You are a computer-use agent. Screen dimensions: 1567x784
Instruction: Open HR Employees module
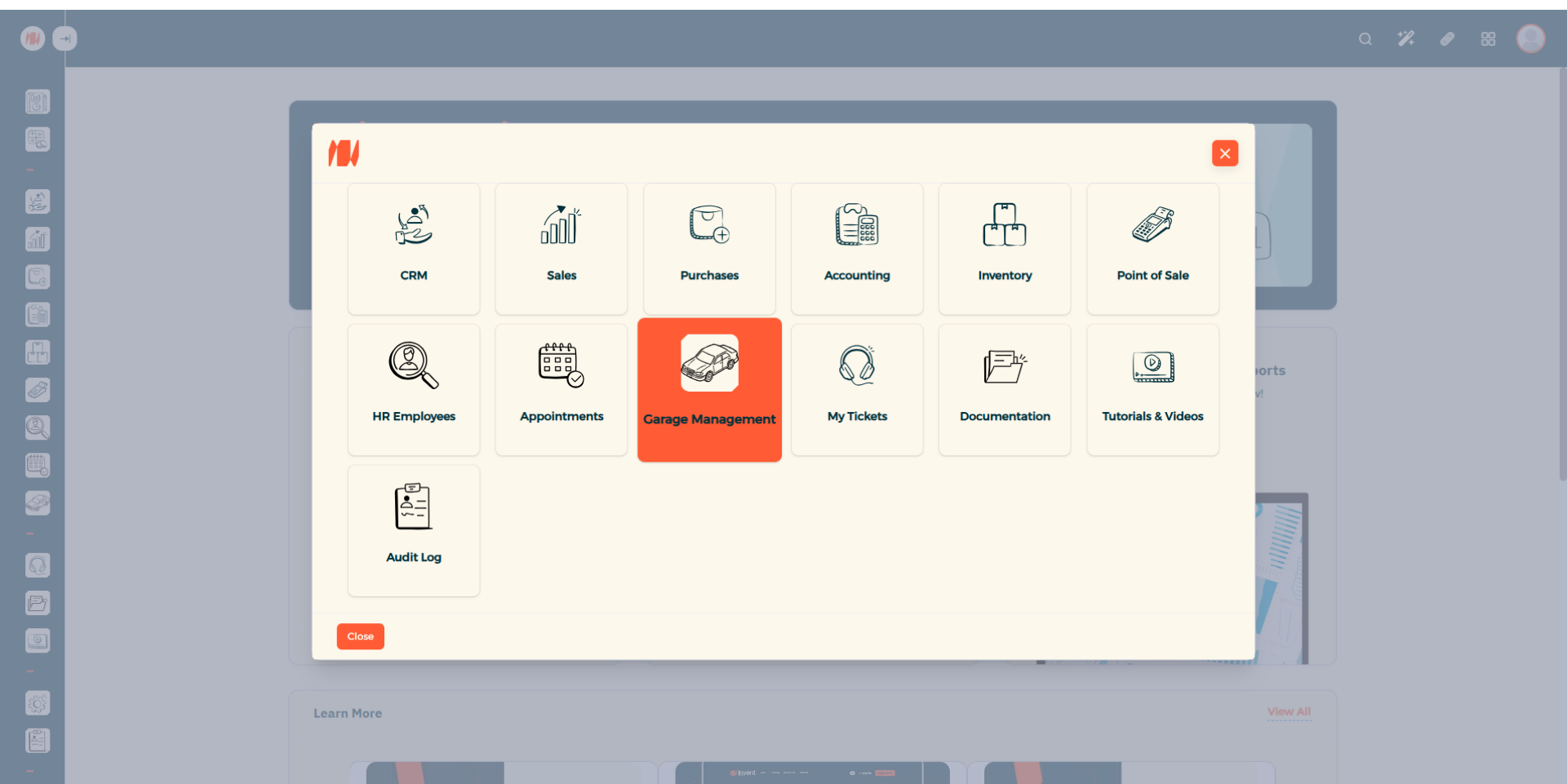click(x=414, y=389)
